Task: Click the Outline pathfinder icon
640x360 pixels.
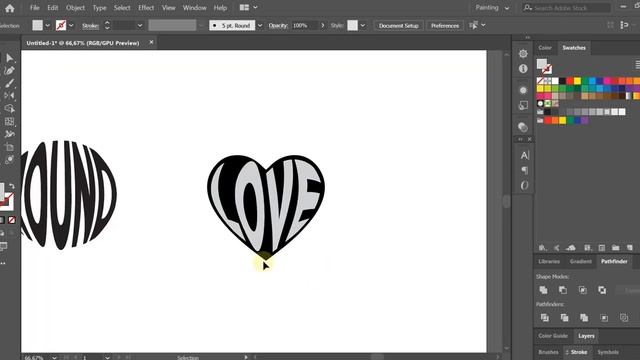Action: pyautogui.click(x=624, y=318)
